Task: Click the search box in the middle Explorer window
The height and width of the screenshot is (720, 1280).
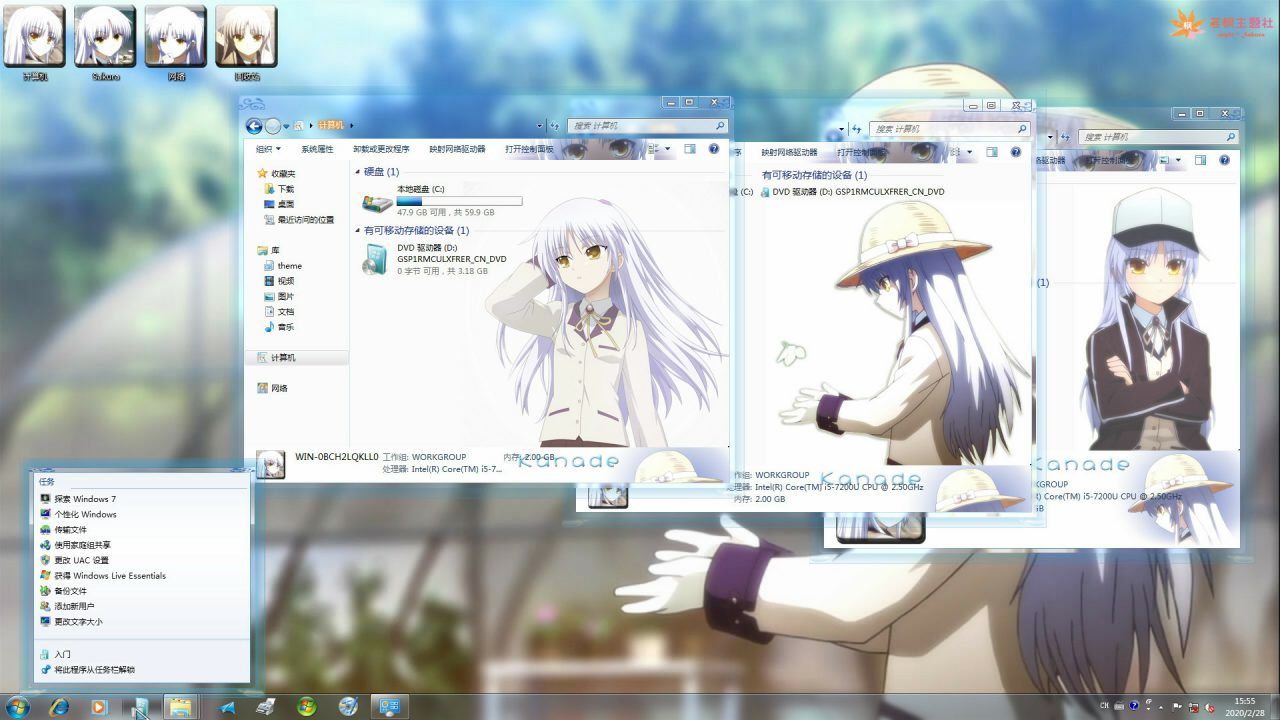Action: point(949,129)
